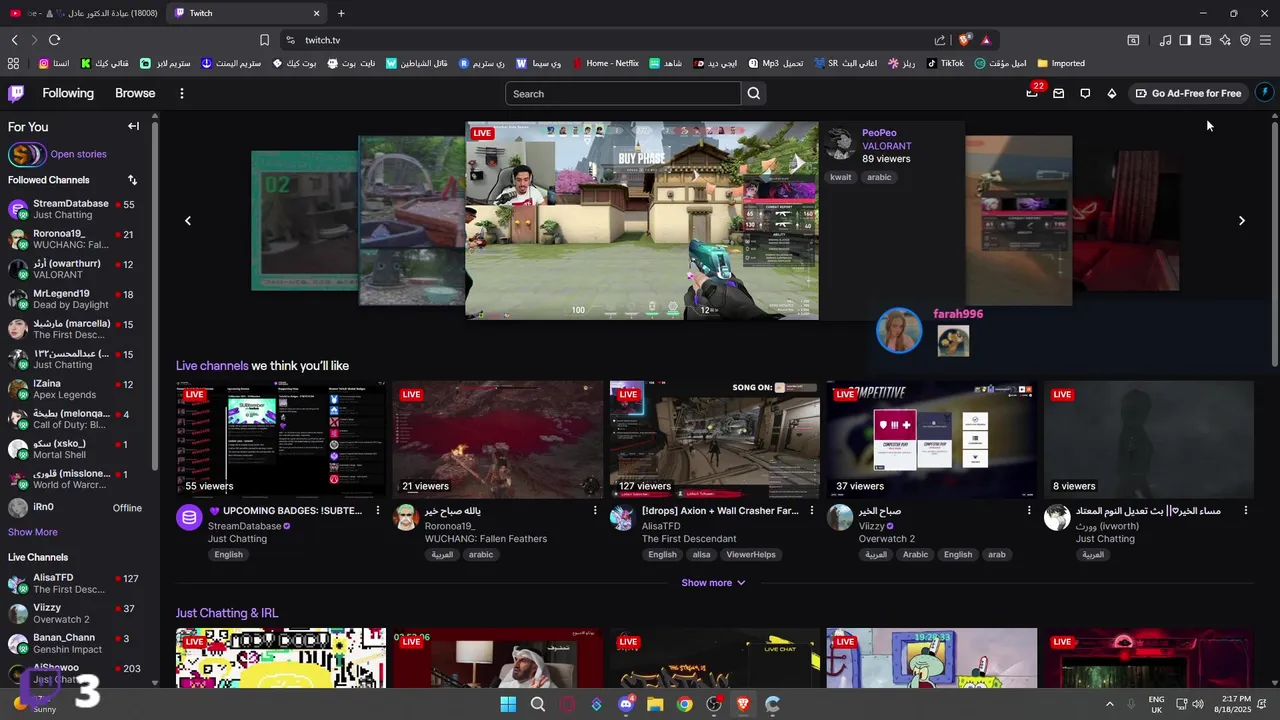
Task: Open Discord from the taskbar
Action: [626, 704]
